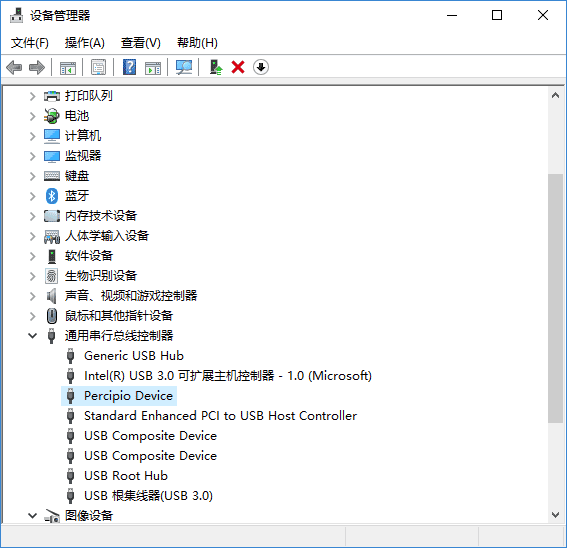Screen dimensions: 567x548
Task: Collapse the 图像设备 node
Action: [x=33, y=515]
